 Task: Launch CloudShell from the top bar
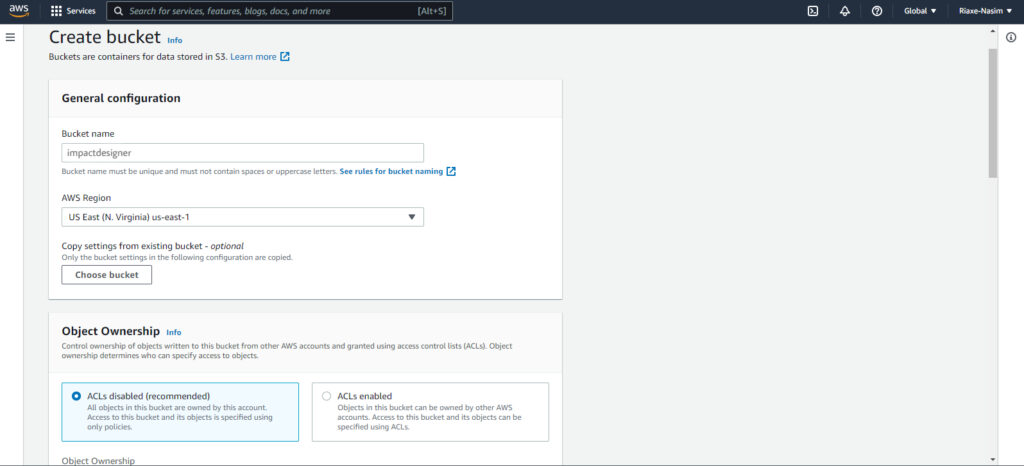[813, 11]
